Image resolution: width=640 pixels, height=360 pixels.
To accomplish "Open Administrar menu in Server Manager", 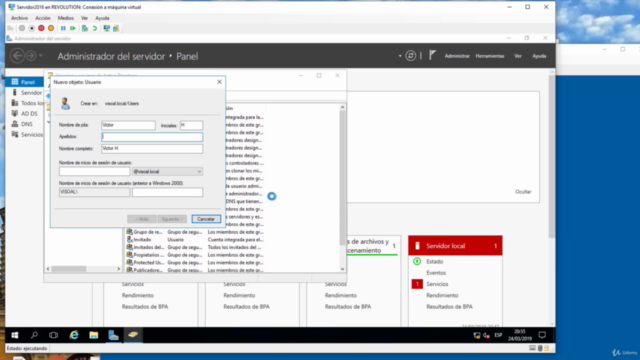I will [x=457, y=56].
